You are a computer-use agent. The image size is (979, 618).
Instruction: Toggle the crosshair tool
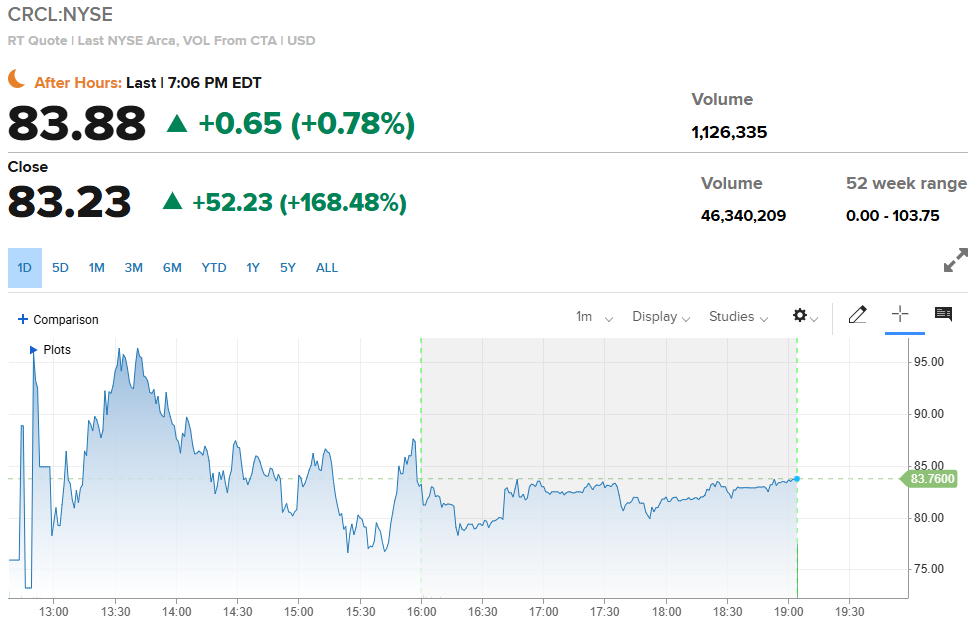pos(900,315)
